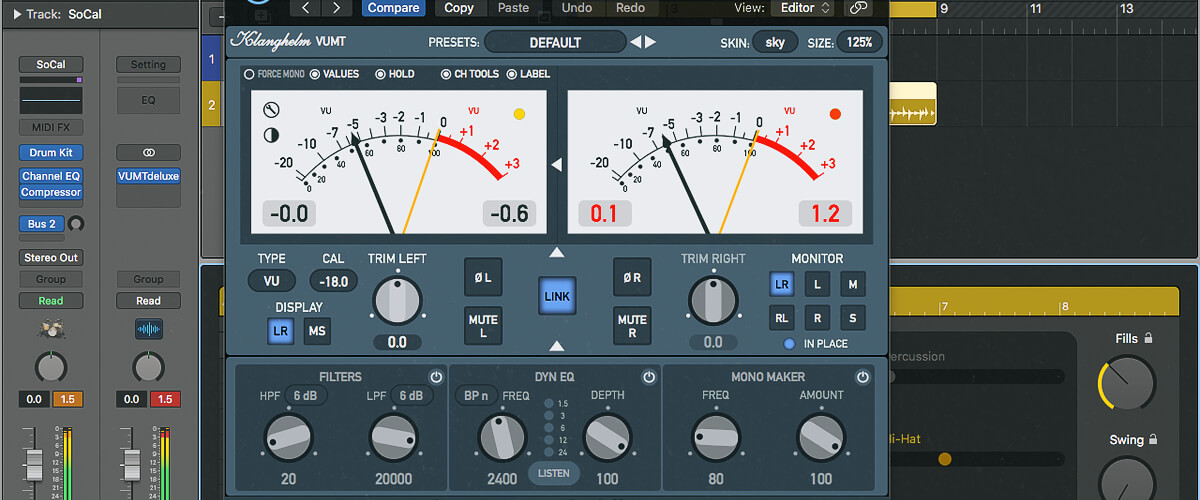The width and height of the screenshot is (1200, 500).
Task: Click the Bus 2 send level knob
Action: click(76, 224)
